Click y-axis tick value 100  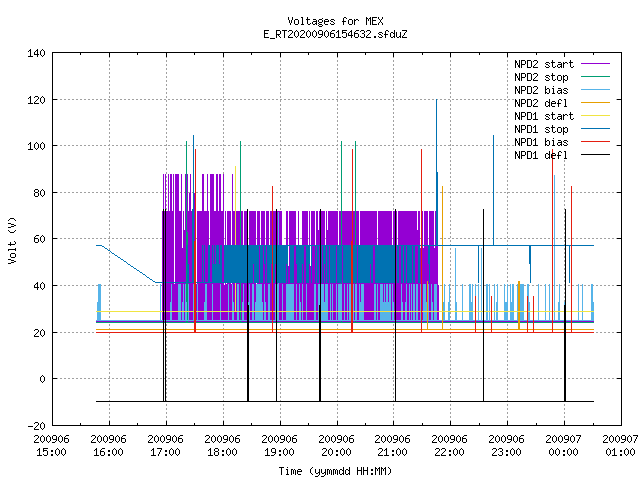coord(36,146)
